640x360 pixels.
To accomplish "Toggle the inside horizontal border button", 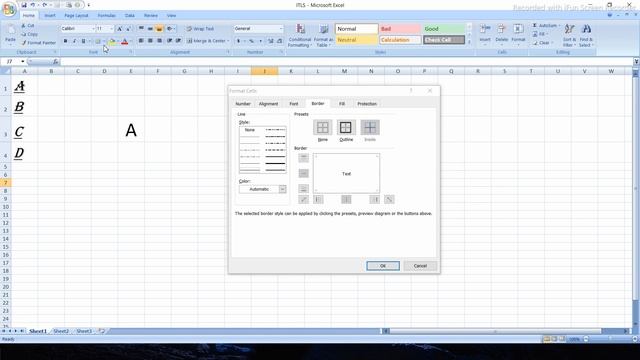I will point(303,173).
